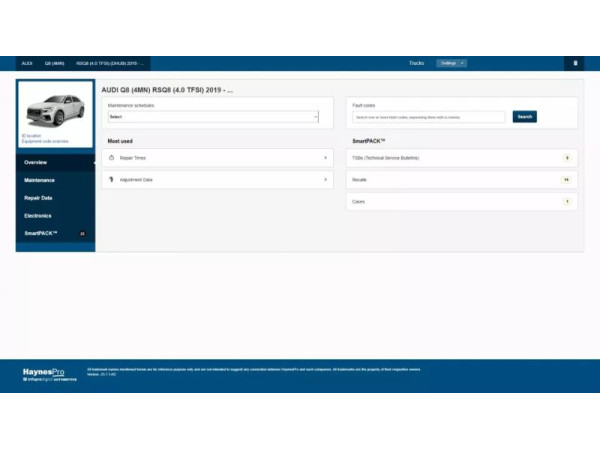
Task: Click the Repair Times clock icon
Action: coord(111,158)
